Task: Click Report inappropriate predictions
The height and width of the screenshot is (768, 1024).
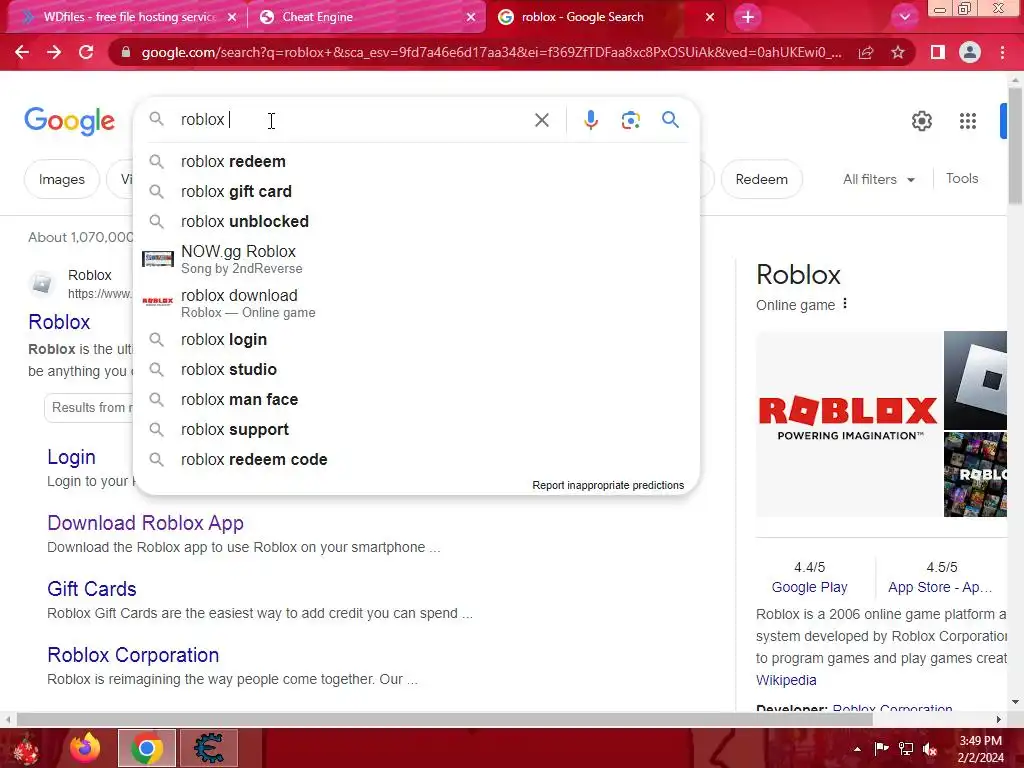Action: point(608,485)
